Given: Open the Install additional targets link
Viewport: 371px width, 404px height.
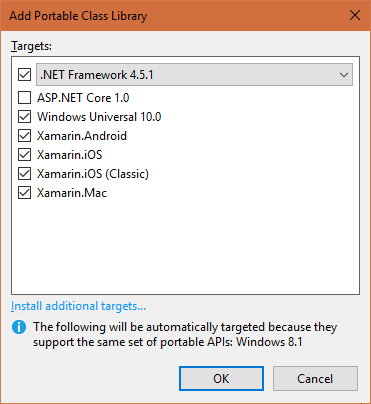Looking at the screenshot, I should 78,306.
